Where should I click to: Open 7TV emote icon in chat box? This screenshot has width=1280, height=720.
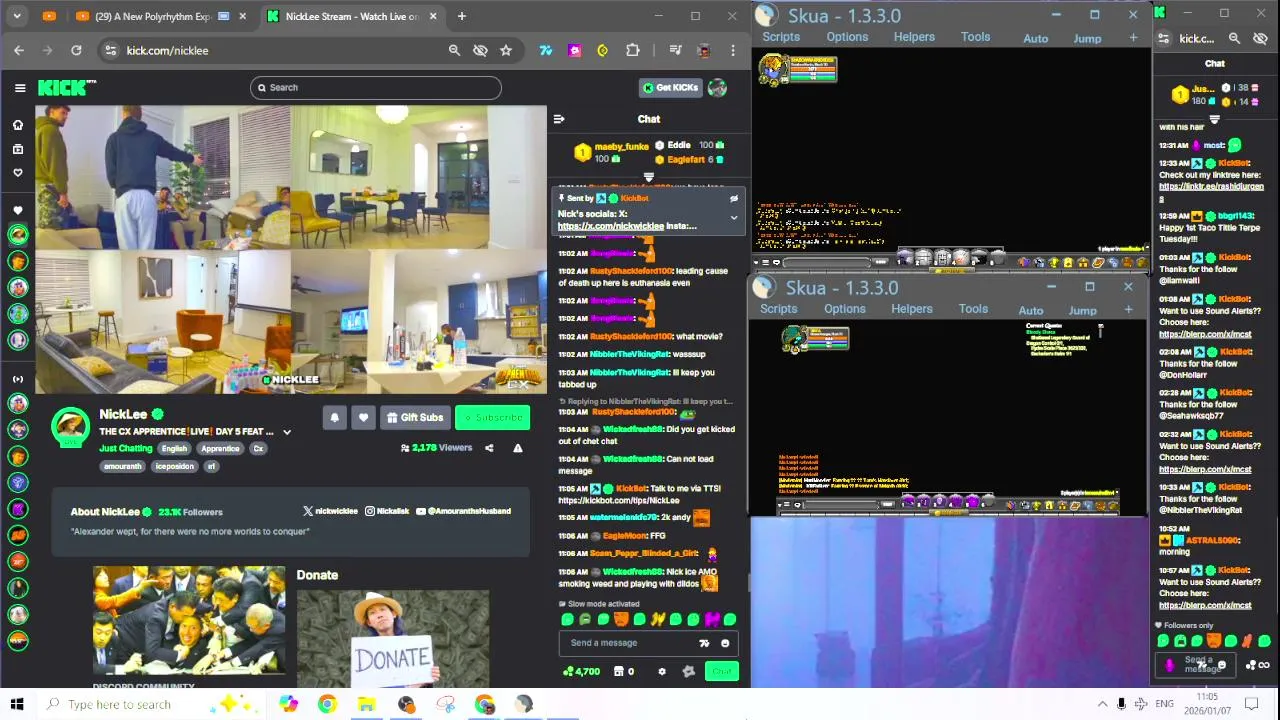(x=704, y=643)
